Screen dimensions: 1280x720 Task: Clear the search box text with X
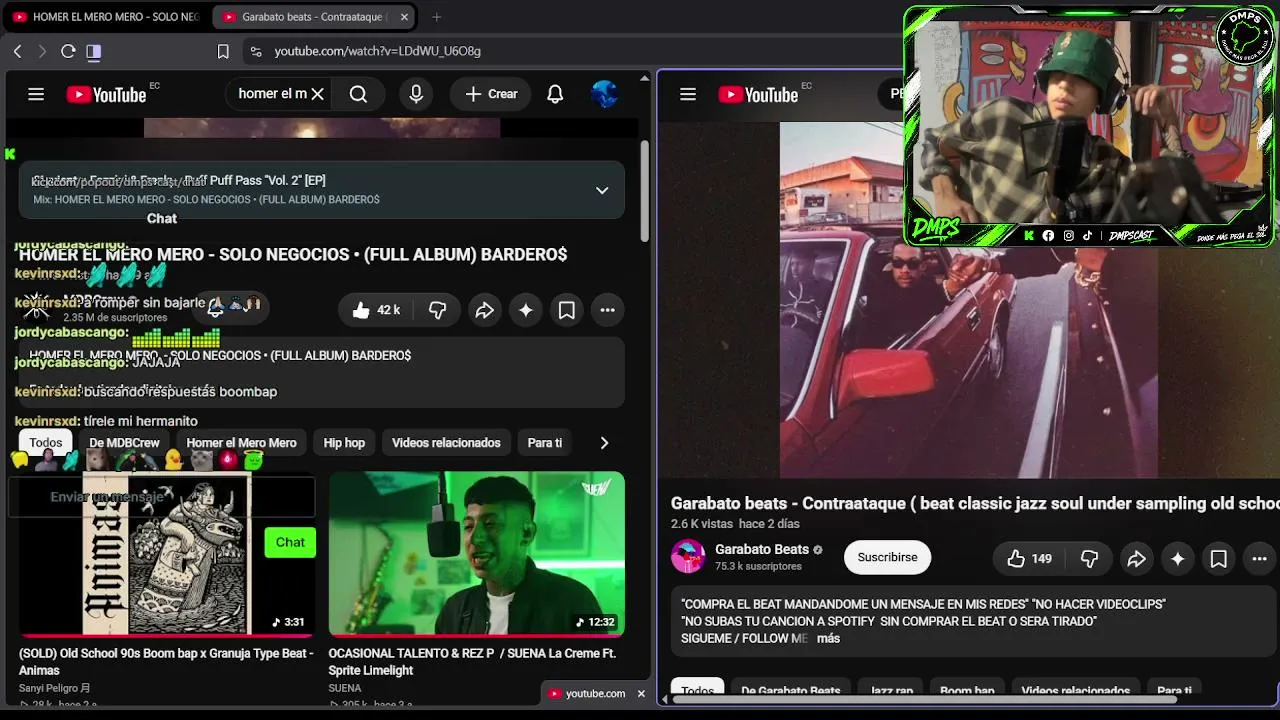click(x=317, y=94)
